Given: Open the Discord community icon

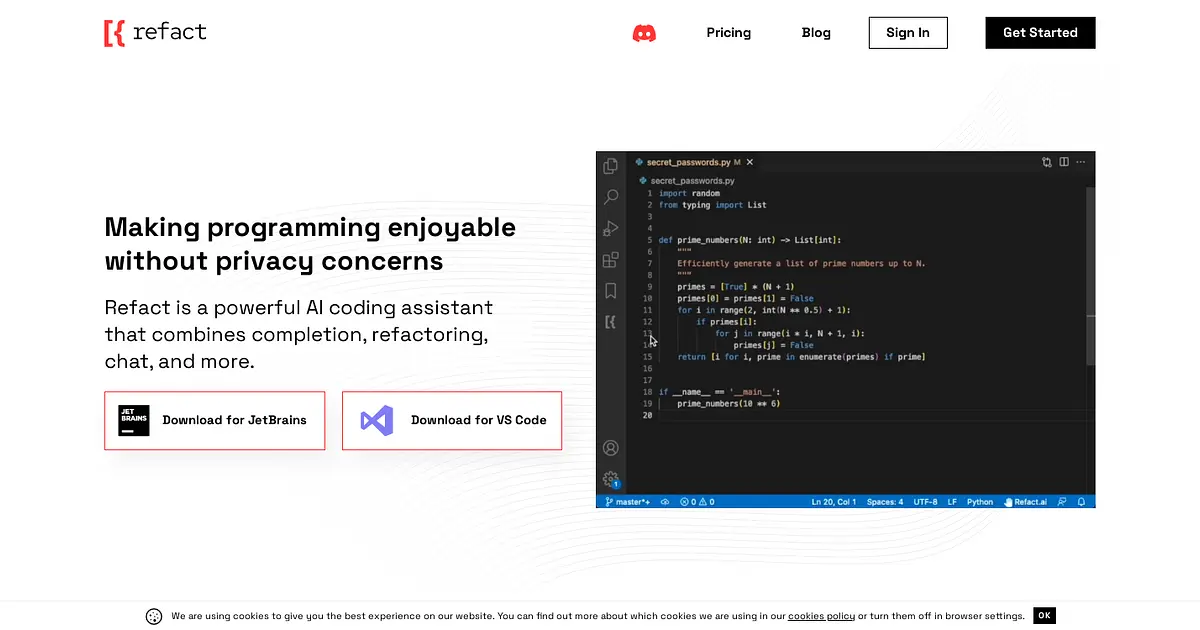Looking at the screenshot, I should click(x=644, y=33).
